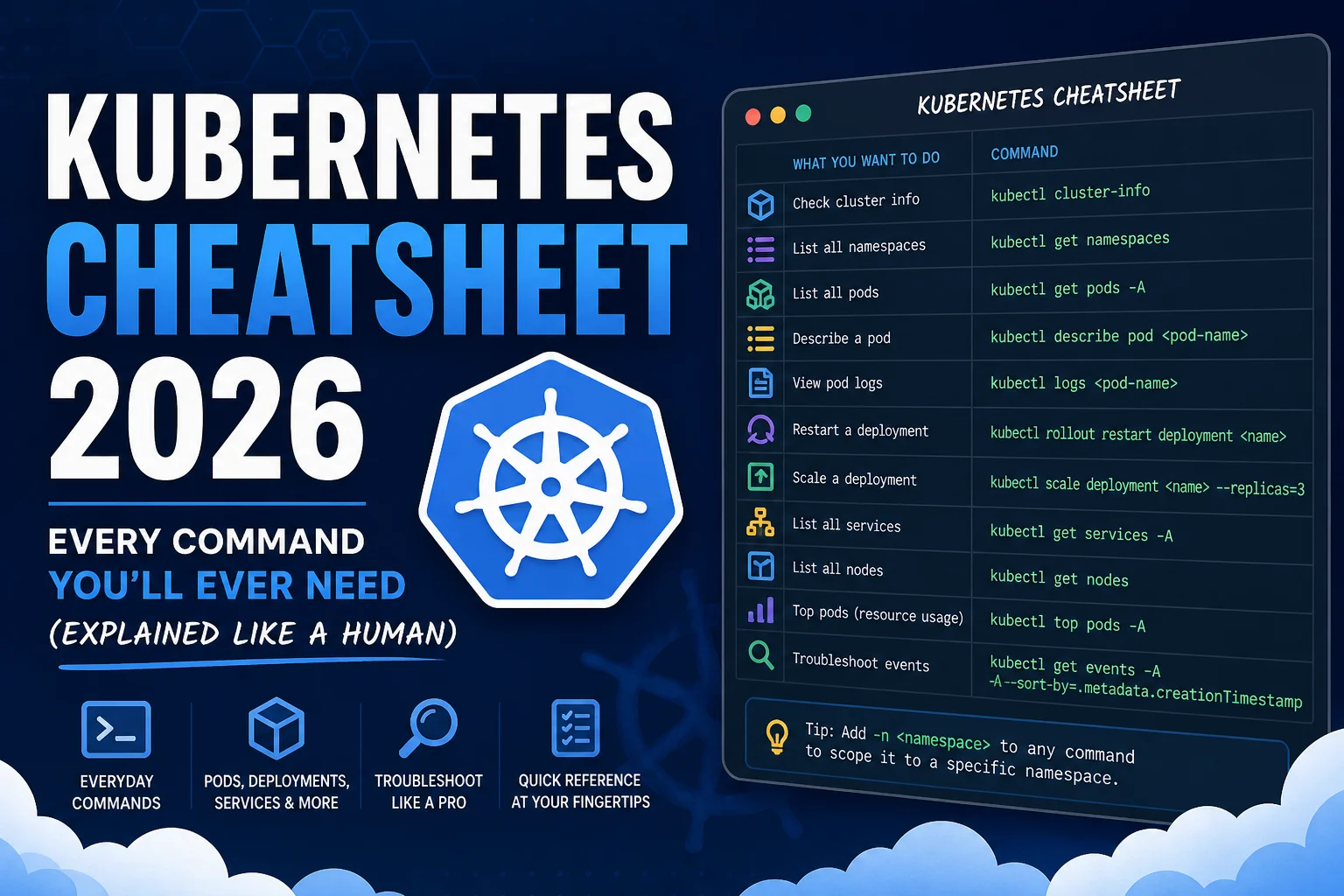Click the terminal prompt icon above Everyday Commands
This screenshot has height=896, width=1344.
tap(116, 730)
